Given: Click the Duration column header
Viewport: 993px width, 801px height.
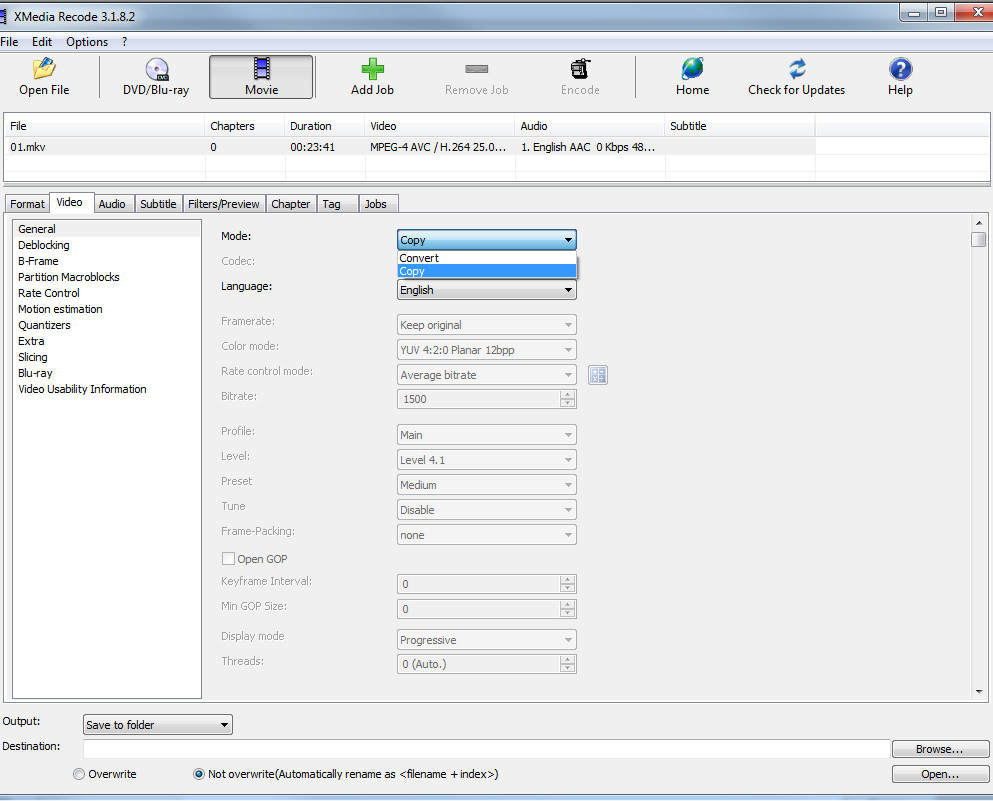Looking at the screenshot, I should [x=324, y=126].
